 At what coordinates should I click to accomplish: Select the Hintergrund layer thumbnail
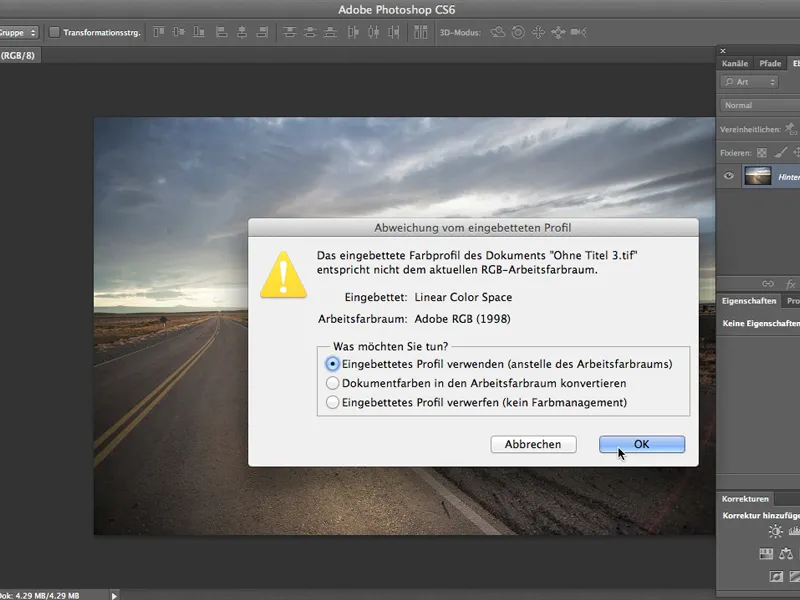pyautogui.click(x=758, y=176)
